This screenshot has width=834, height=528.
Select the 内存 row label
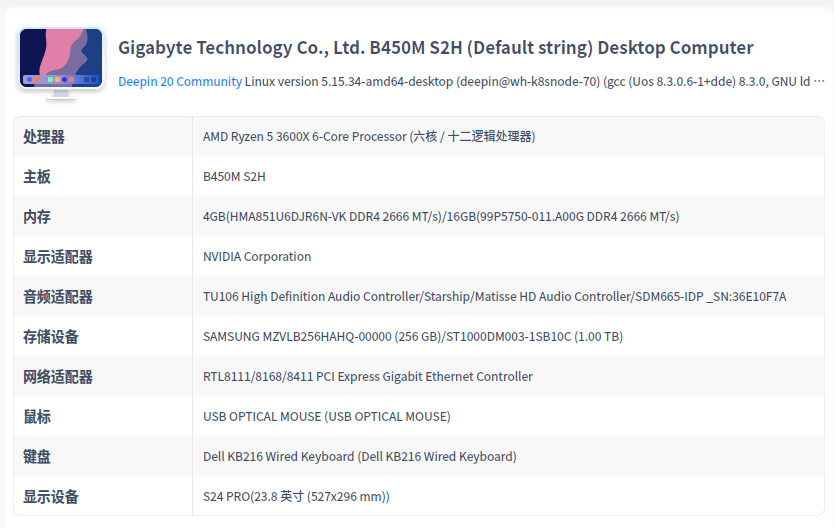point(37,217)
